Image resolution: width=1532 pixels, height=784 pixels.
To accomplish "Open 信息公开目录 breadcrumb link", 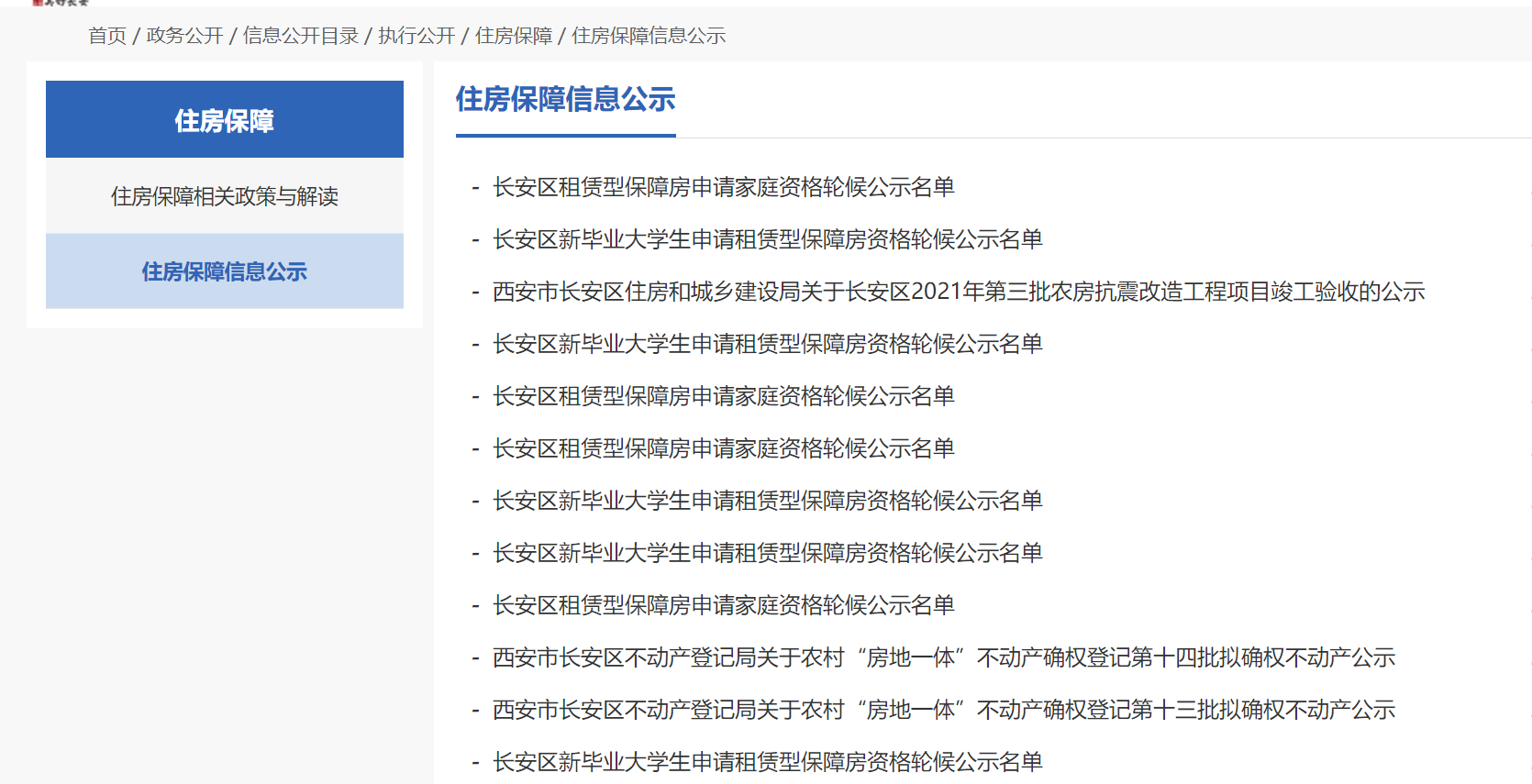I will (x=301, y=36).
